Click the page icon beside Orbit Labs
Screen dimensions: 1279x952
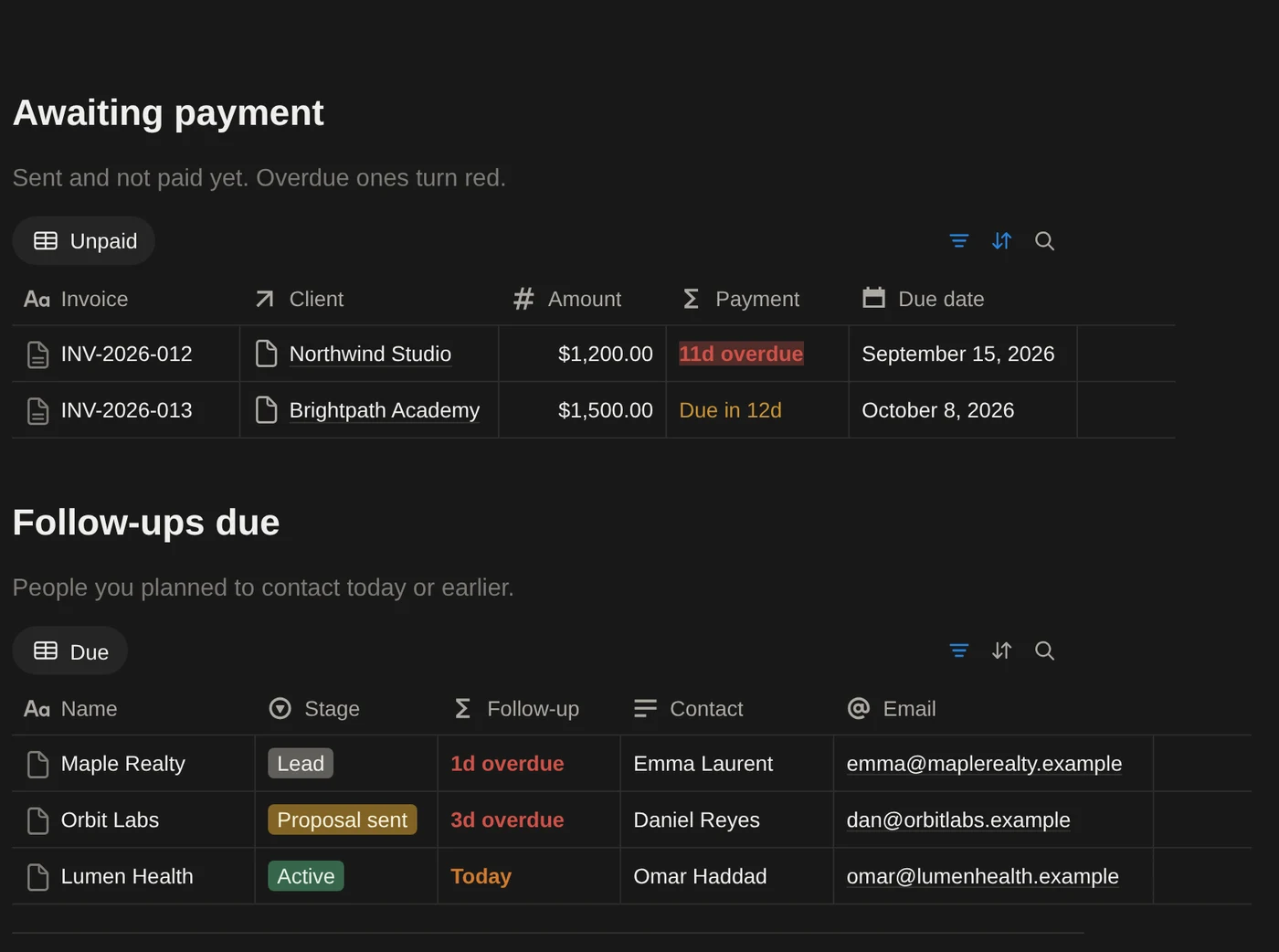point(37,820)
